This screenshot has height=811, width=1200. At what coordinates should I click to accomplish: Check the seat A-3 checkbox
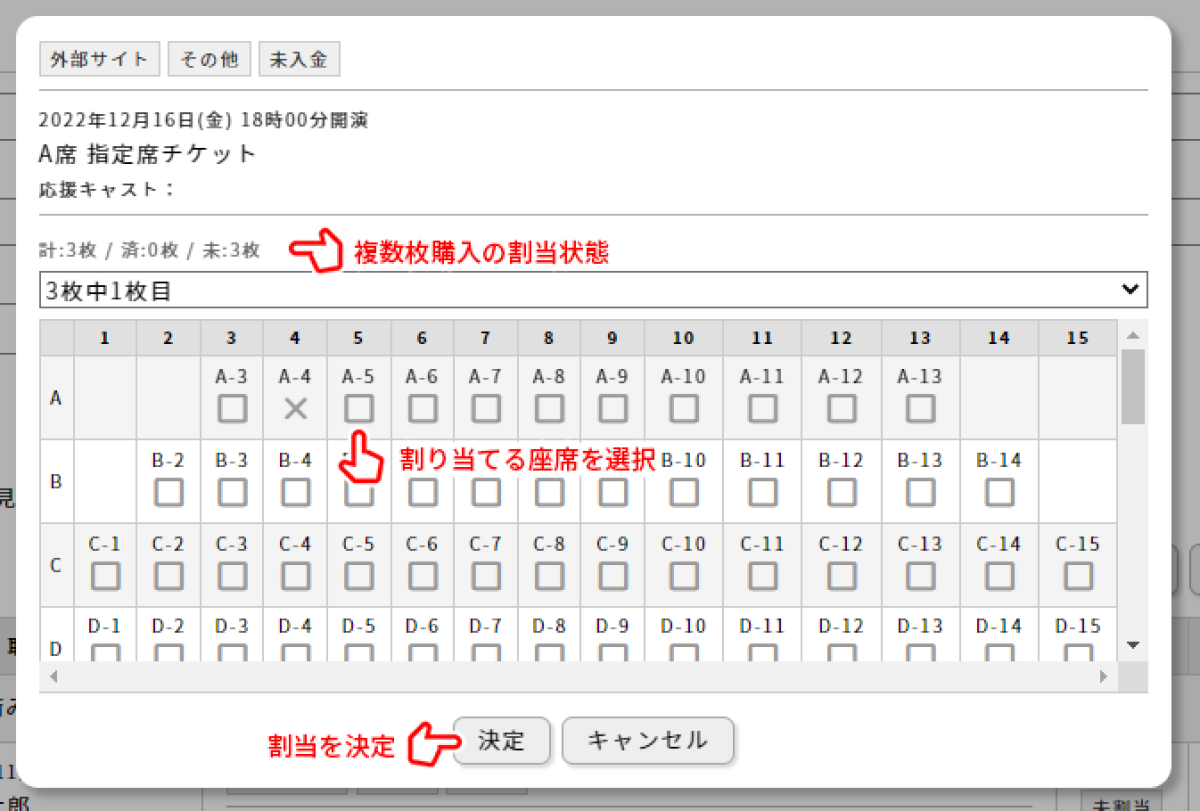click(x=232, y=408)
